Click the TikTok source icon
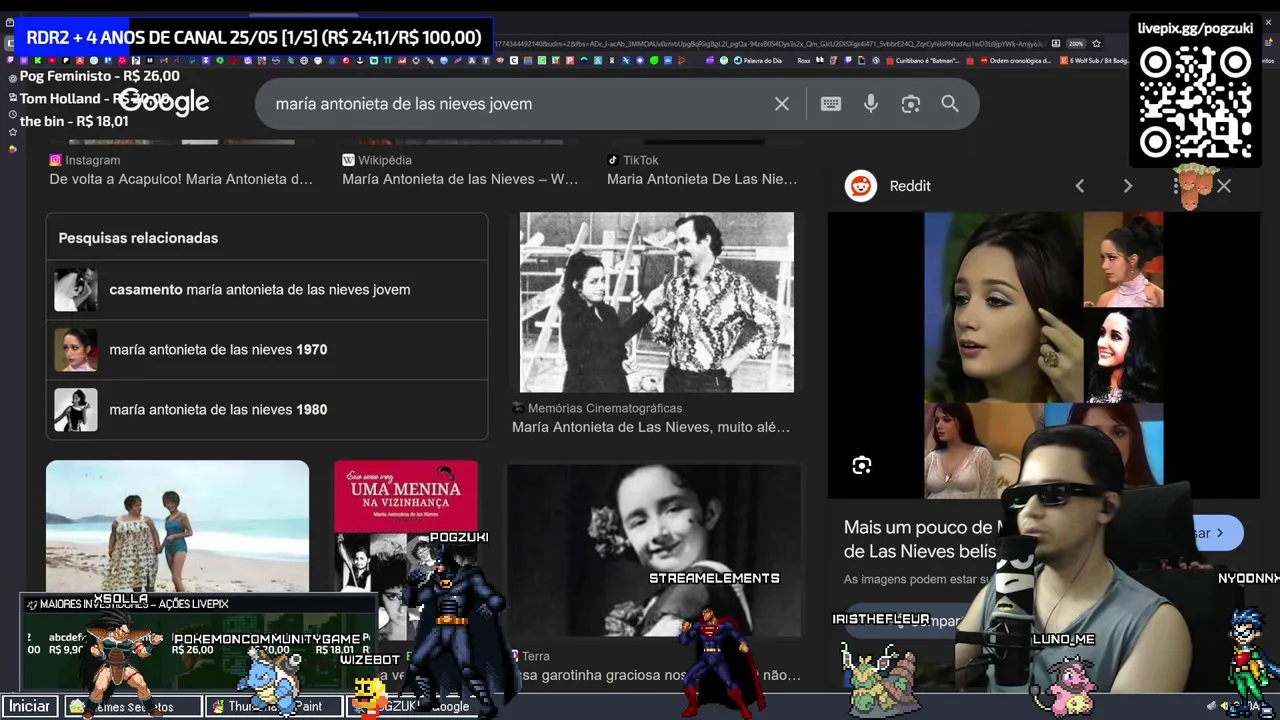 [x=613, y=160]
